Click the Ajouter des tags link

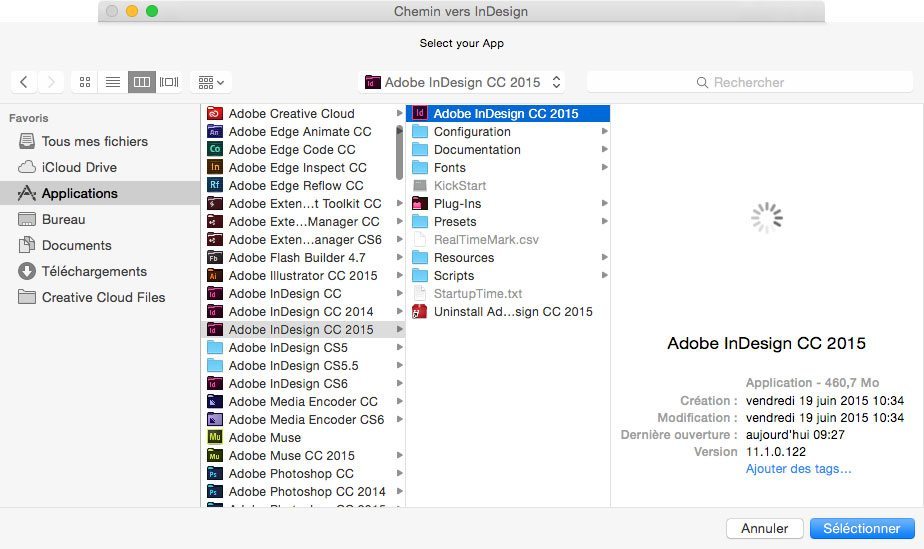pyautogui.click(x=798, y=468)
